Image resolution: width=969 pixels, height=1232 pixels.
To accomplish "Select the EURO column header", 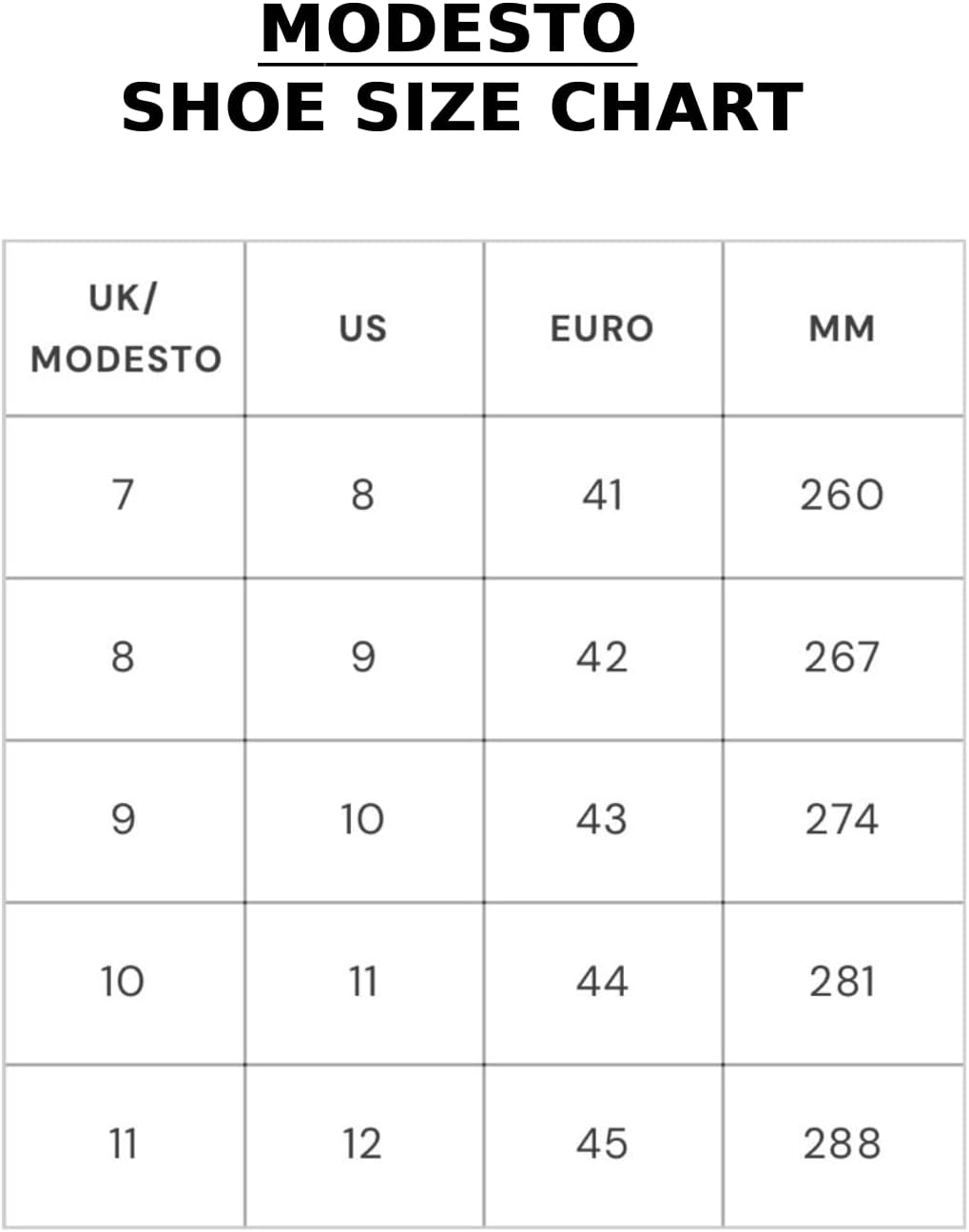I will coord(602,328).
